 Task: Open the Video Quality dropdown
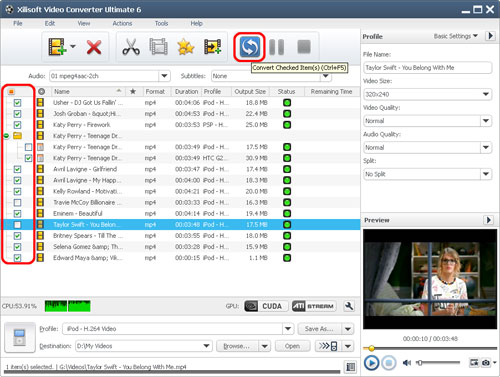tap(486, 121)
